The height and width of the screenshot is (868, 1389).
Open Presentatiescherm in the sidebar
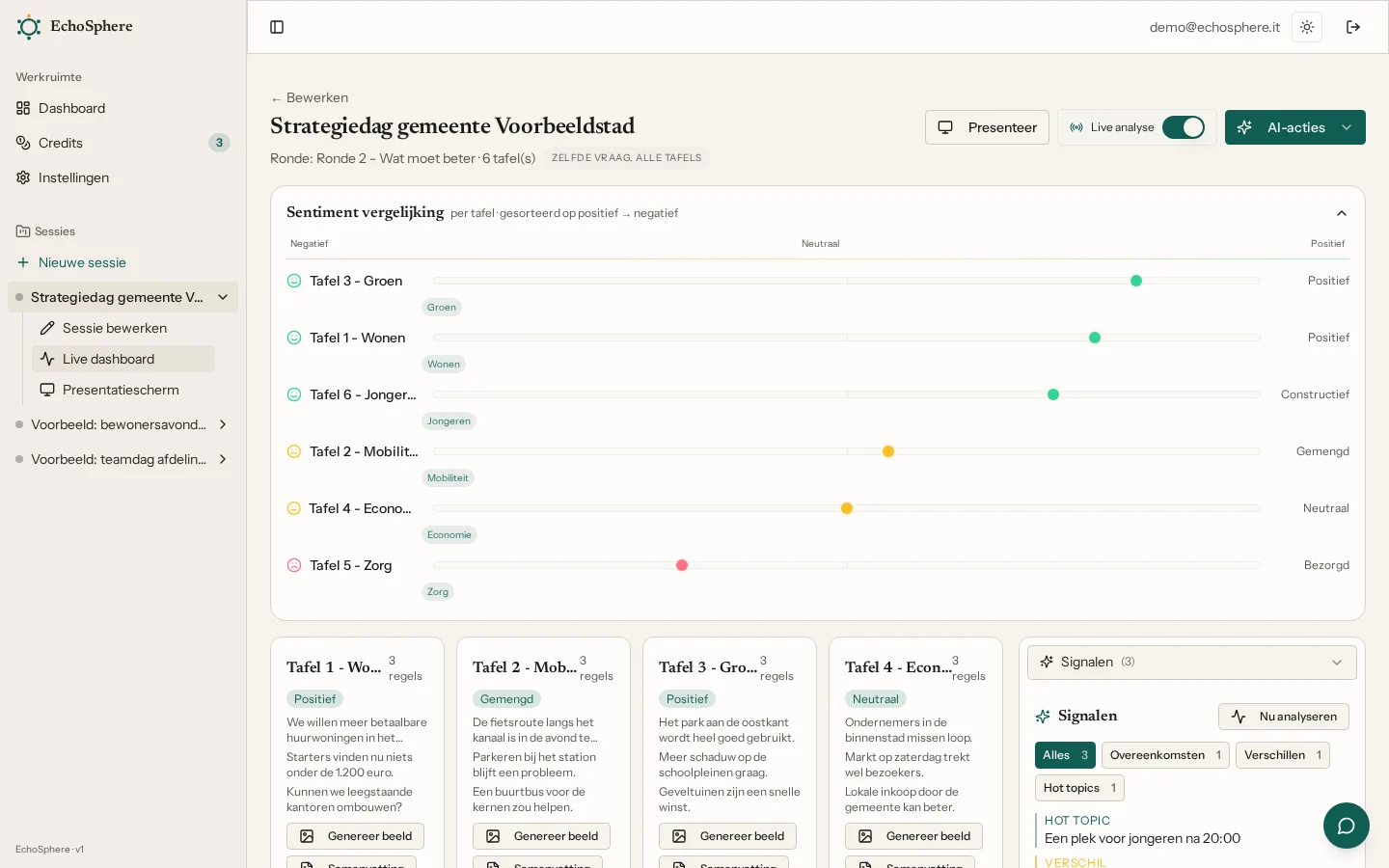tap(123, 390)
